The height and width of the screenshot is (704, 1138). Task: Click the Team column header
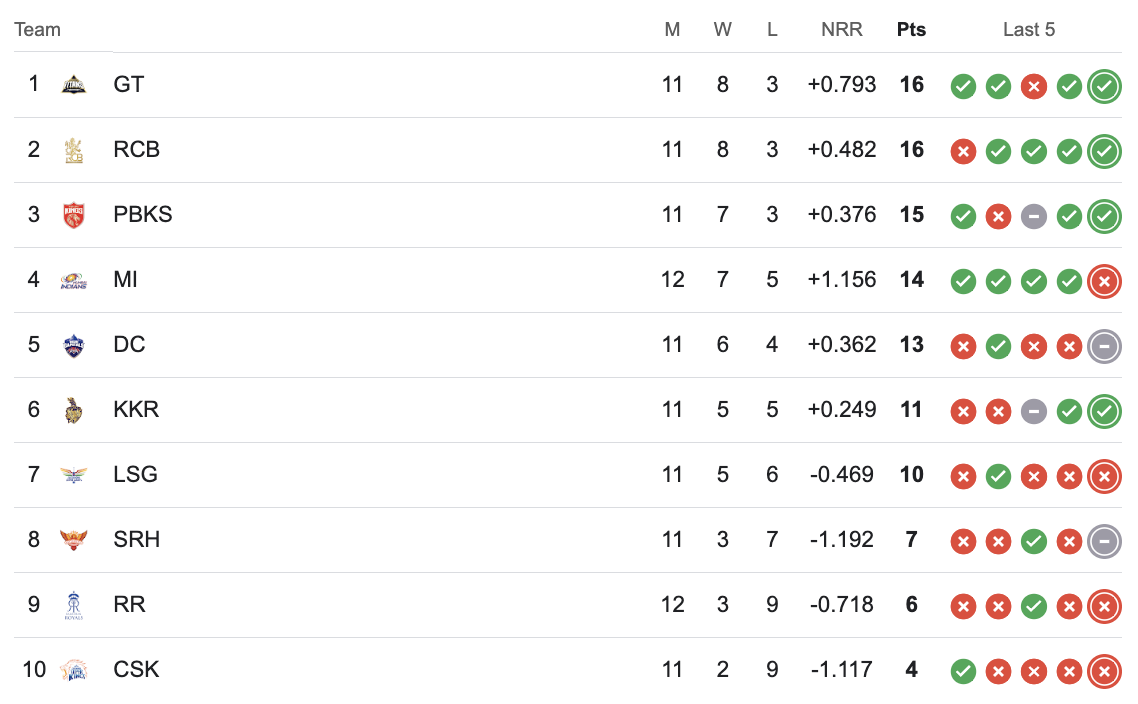(x=38, y=30)
